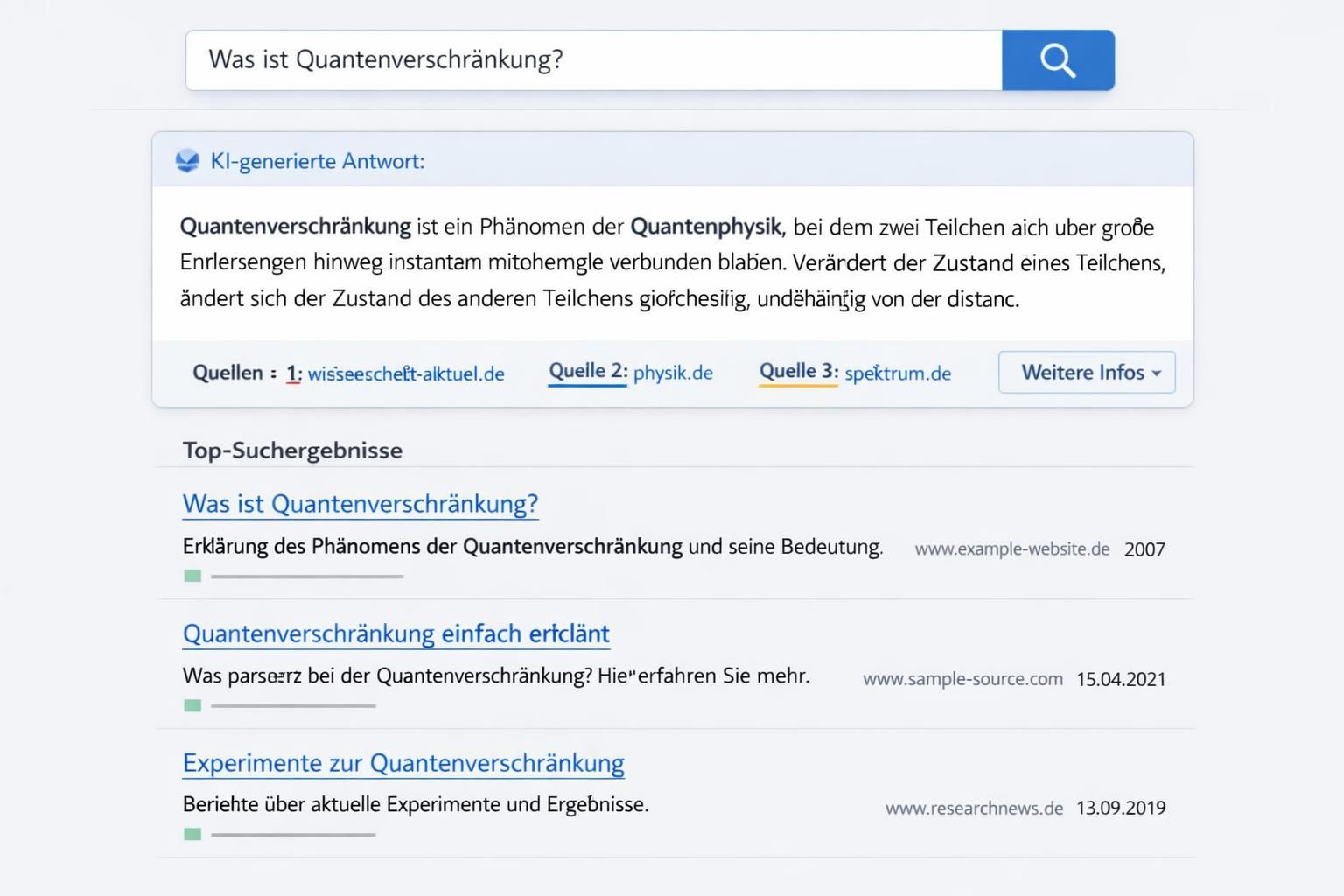Open source wissenschaft-aktuell.de from Quelle 1
Viewport: 1344px width, 896px height.
point(405,373)
